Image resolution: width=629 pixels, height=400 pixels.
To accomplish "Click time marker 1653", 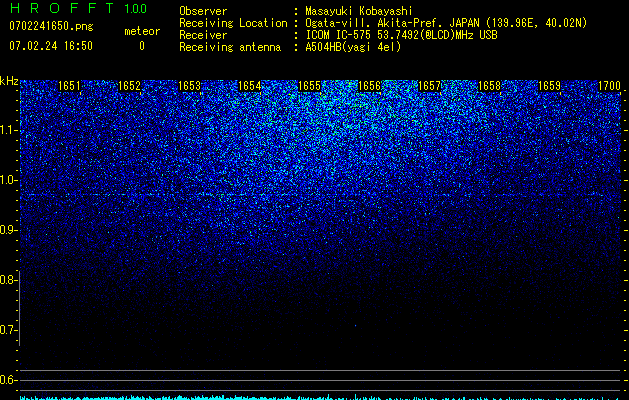I will 189,86.
